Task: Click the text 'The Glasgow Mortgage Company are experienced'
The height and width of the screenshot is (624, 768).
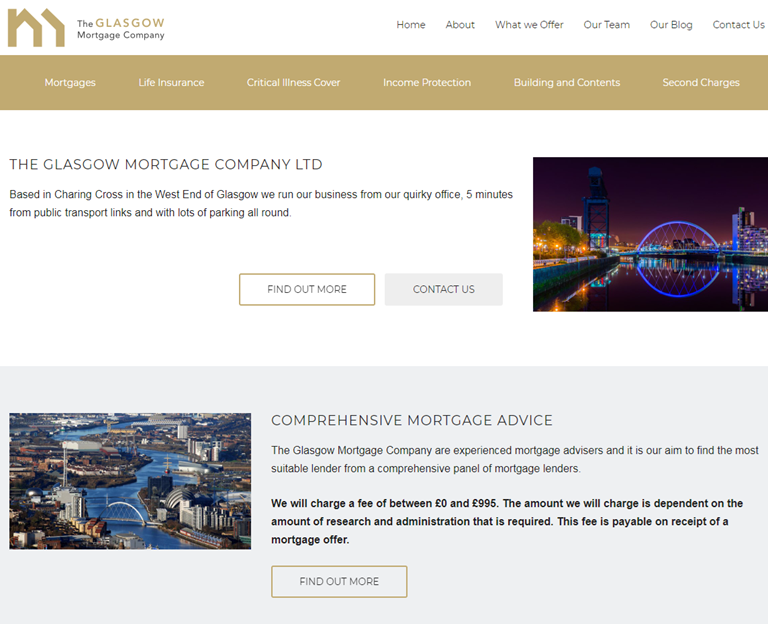Action: pyautogui.click(x=515, y=459)
